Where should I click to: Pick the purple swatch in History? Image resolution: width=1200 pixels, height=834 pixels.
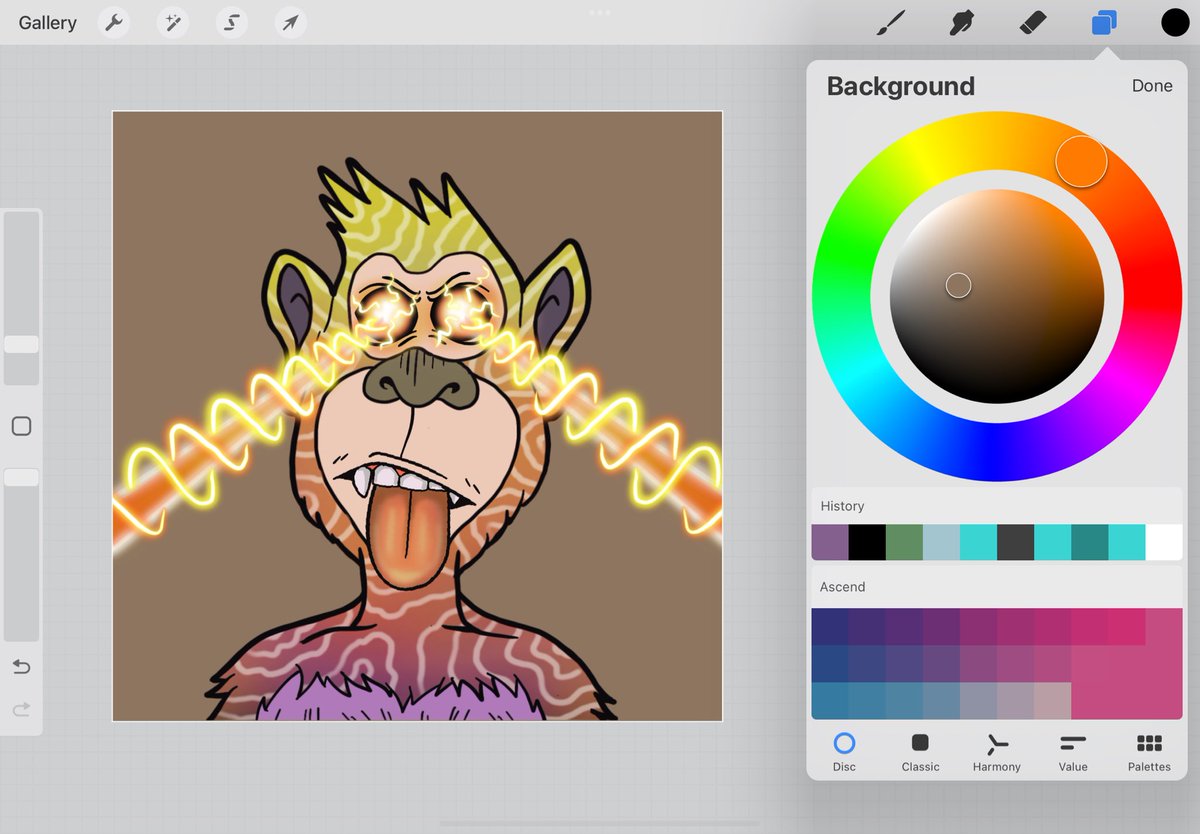pyautogui.click(x=830, y=542)
